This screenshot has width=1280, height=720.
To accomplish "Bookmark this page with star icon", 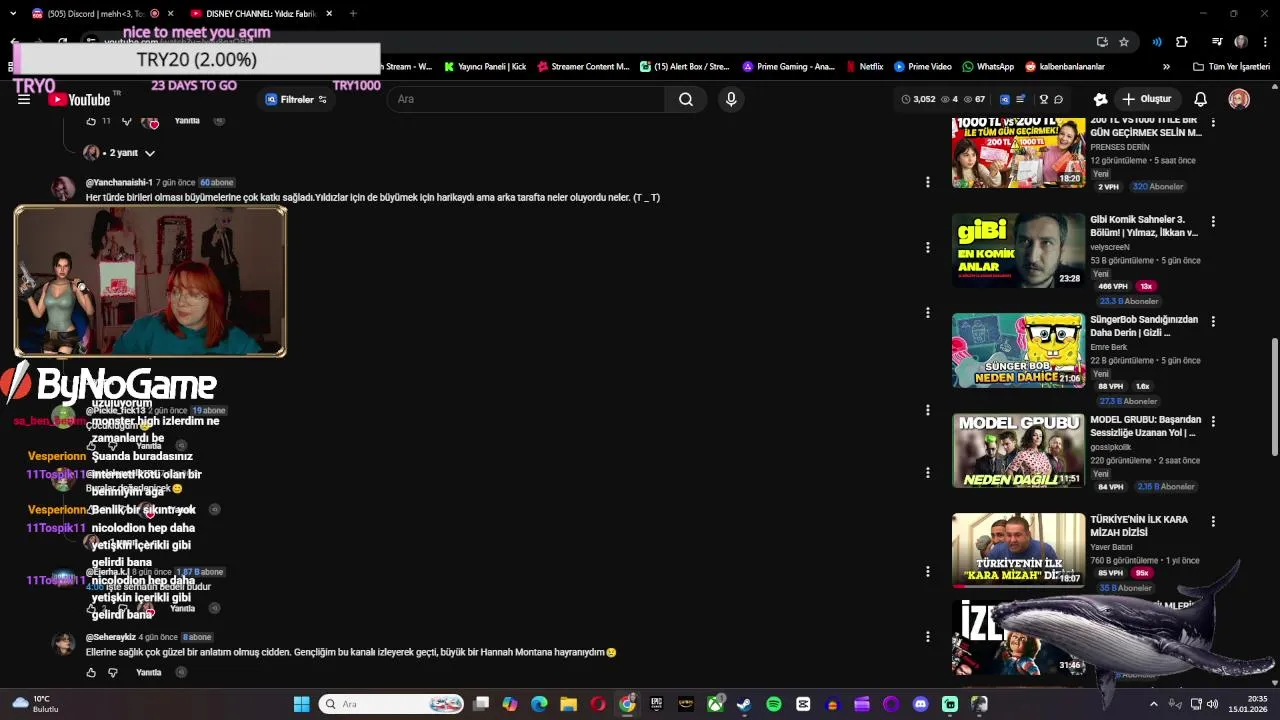I will point(1124,42).
